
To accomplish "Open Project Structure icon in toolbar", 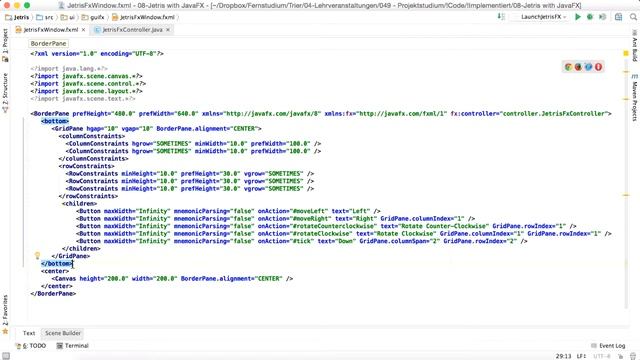I will coord(618,17).
